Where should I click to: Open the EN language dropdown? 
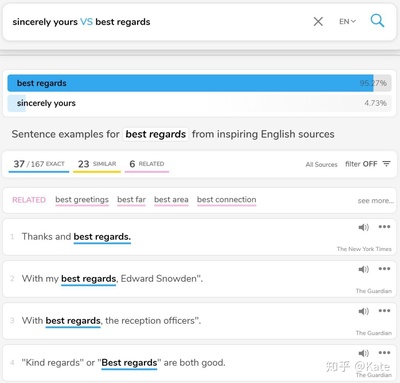click(347, 22)
